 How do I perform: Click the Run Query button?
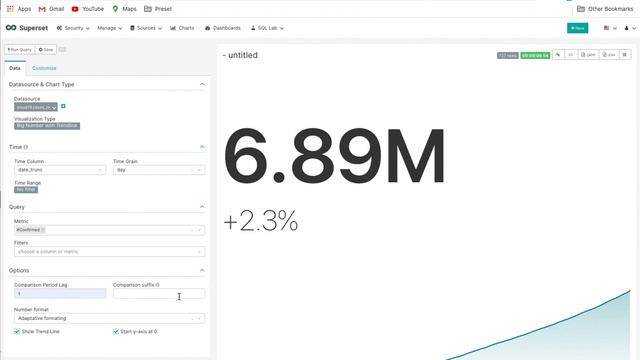click(x=20, y=49)
